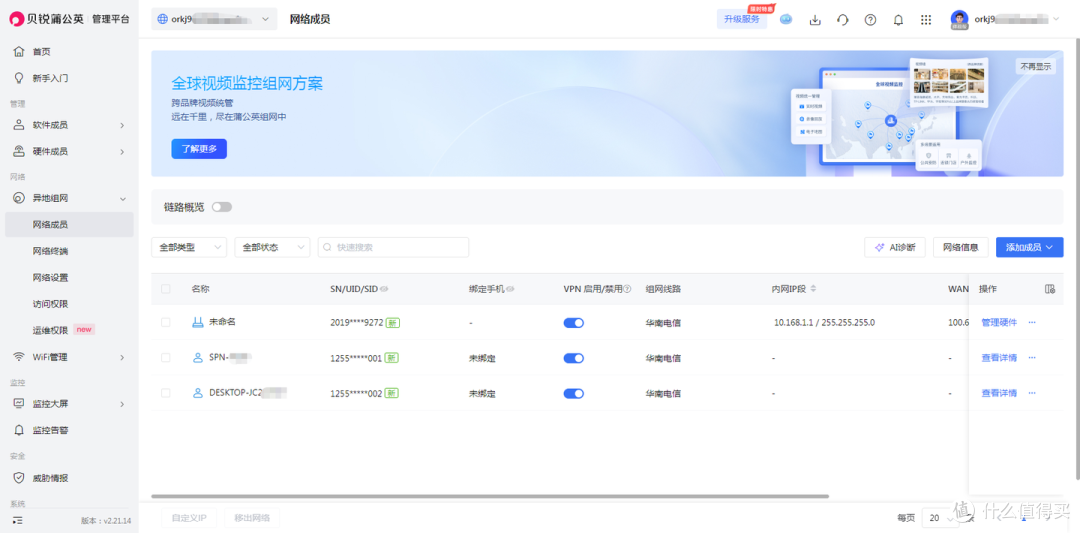
Task: Toggle VPN switch for SPN row
Action: (x=574, y=358)
